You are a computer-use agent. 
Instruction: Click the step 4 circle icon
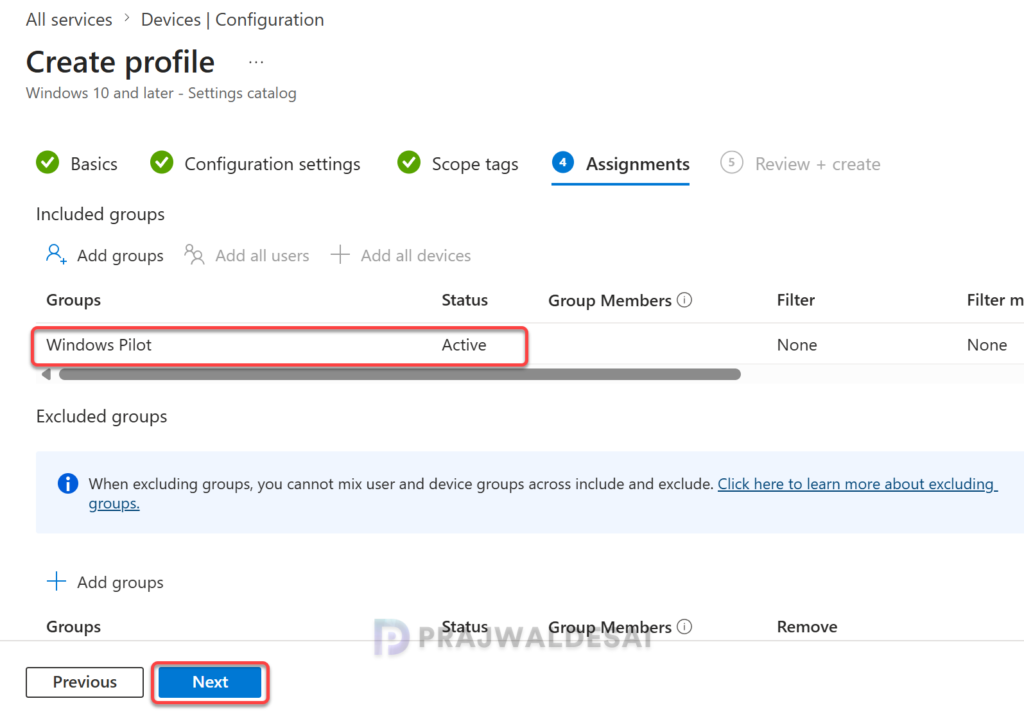point(563,162)
